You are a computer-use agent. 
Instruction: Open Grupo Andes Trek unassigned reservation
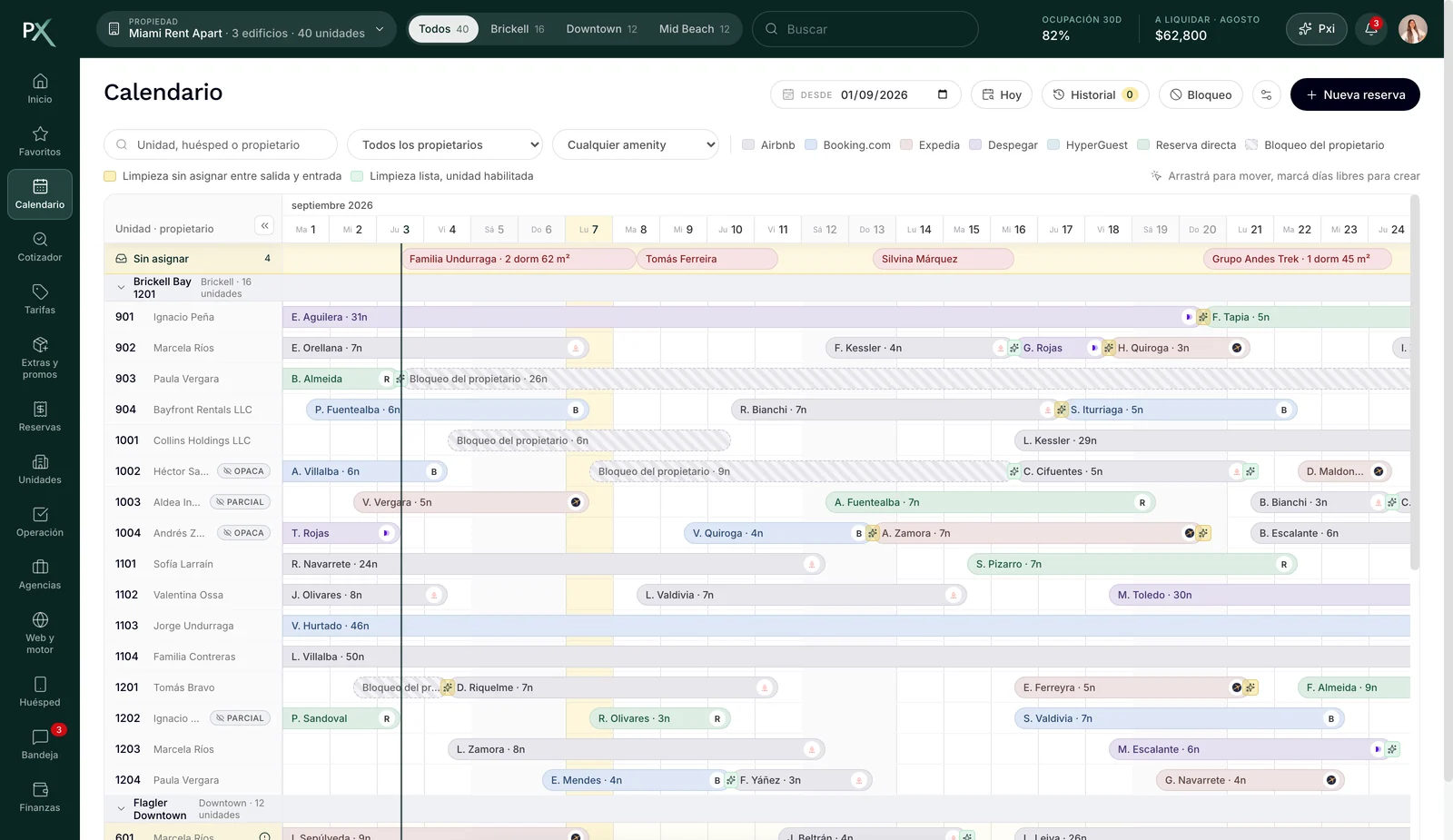pos(1300,259)
